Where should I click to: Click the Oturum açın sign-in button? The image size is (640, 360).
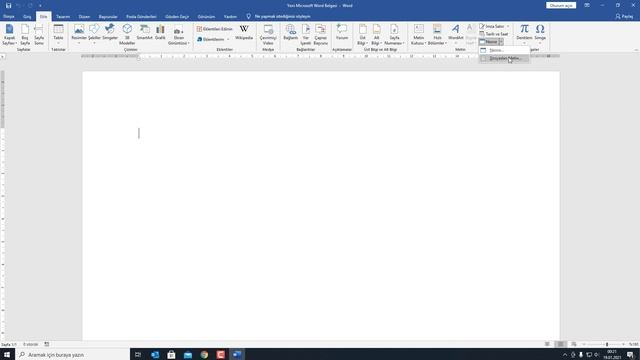(x=561, y=5)
